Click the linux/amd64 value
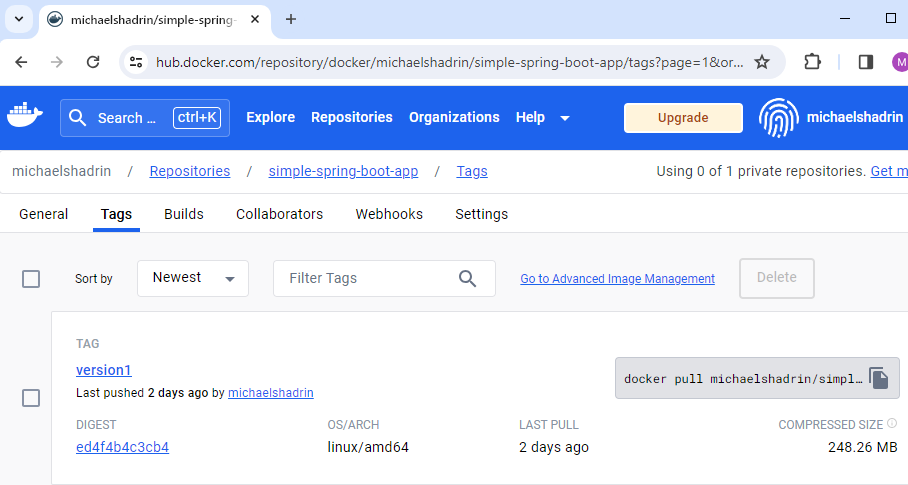908x485 pixels. coord(368,447)
